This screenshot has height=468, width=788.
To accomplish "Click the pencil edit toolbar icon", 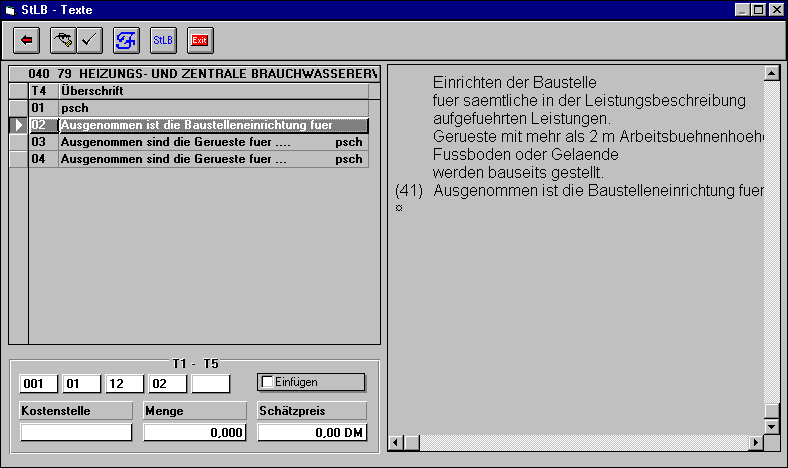I will (63, 40).
